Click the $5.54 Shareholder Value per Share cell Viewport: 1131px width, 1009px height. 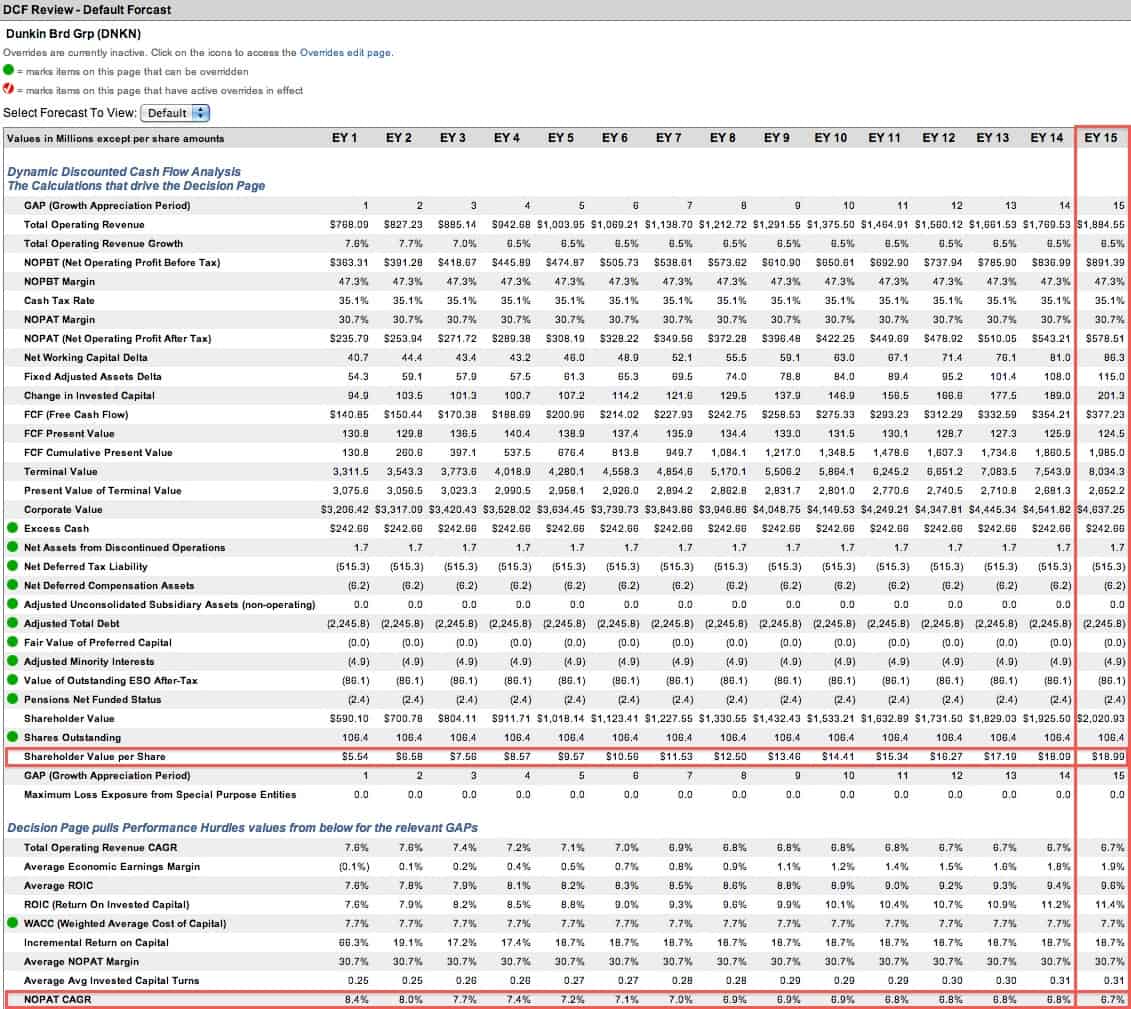click(x=355, y=757)
